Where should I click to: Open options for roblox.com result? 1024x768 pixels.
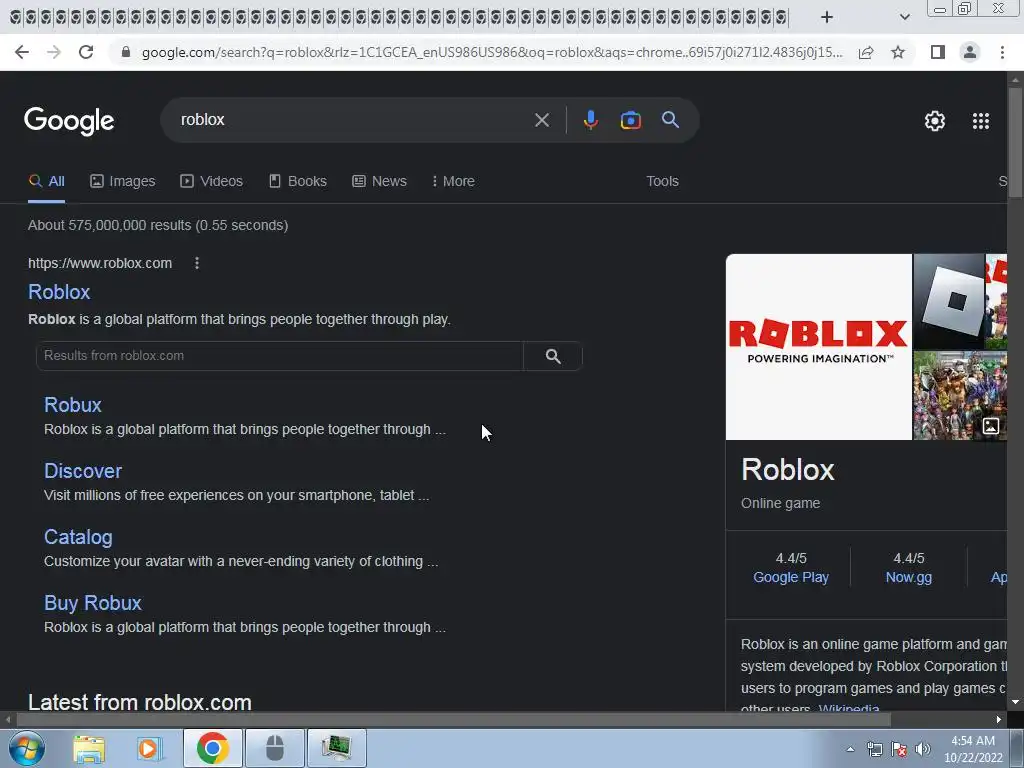(x=197, y=263)
